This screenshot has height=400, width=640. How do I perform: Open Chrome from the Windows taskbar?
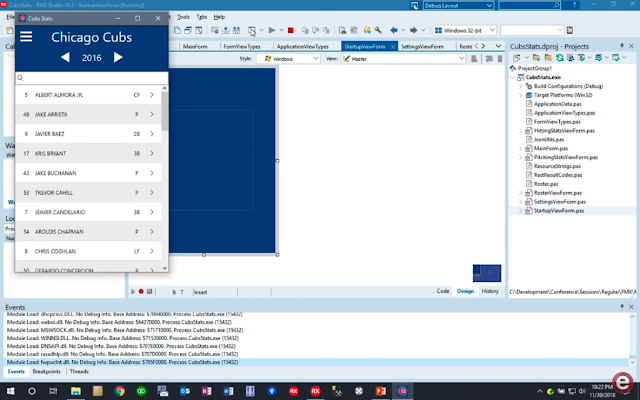click(x=119, y=391)
